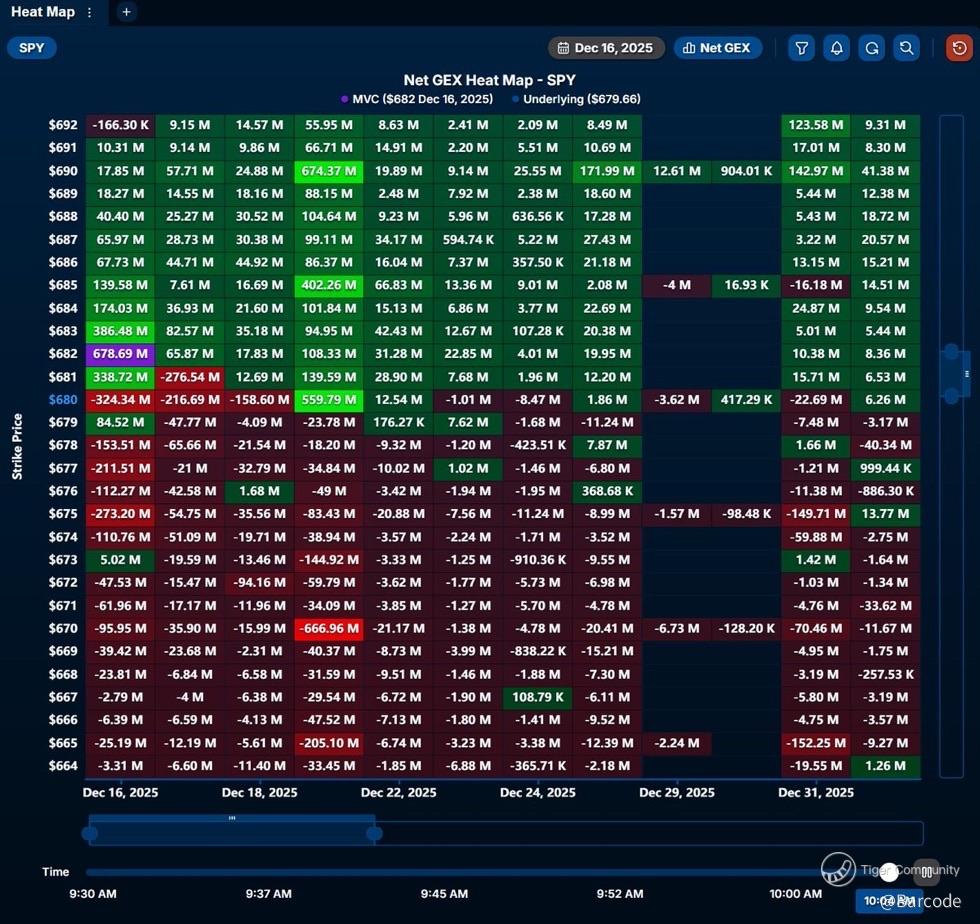This screenshot has height=924, width=980.
Task: Toggle the Underlying legend entry
Action: (x=576, y=99)
